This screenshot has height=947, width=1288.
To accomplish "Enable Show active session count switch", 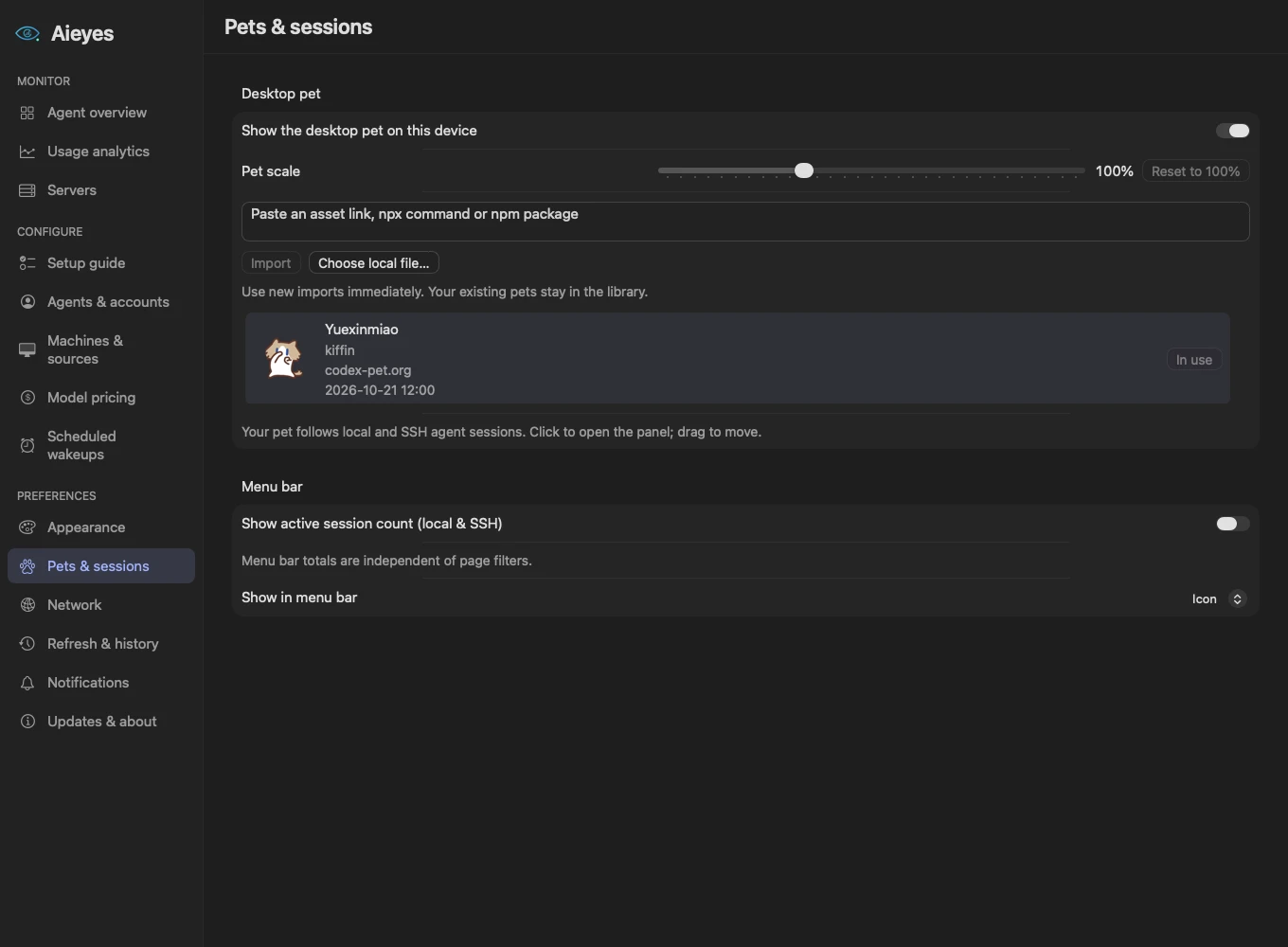I will coord(1232,524).
